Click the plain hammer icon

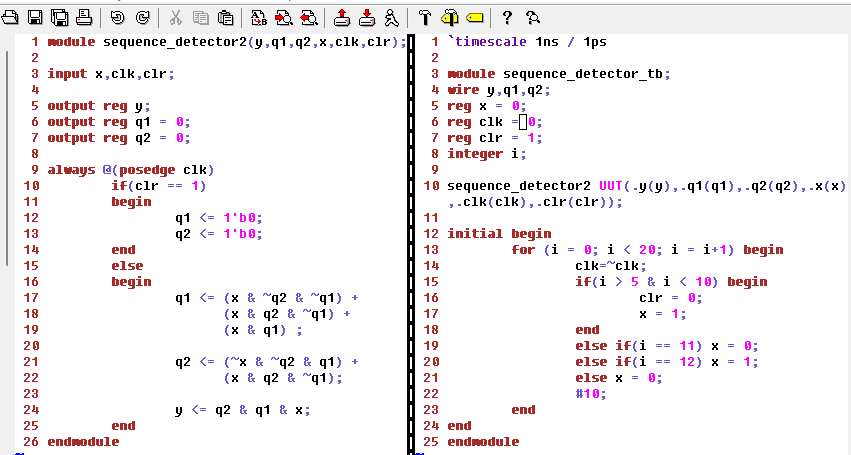[x=424, y=16]
